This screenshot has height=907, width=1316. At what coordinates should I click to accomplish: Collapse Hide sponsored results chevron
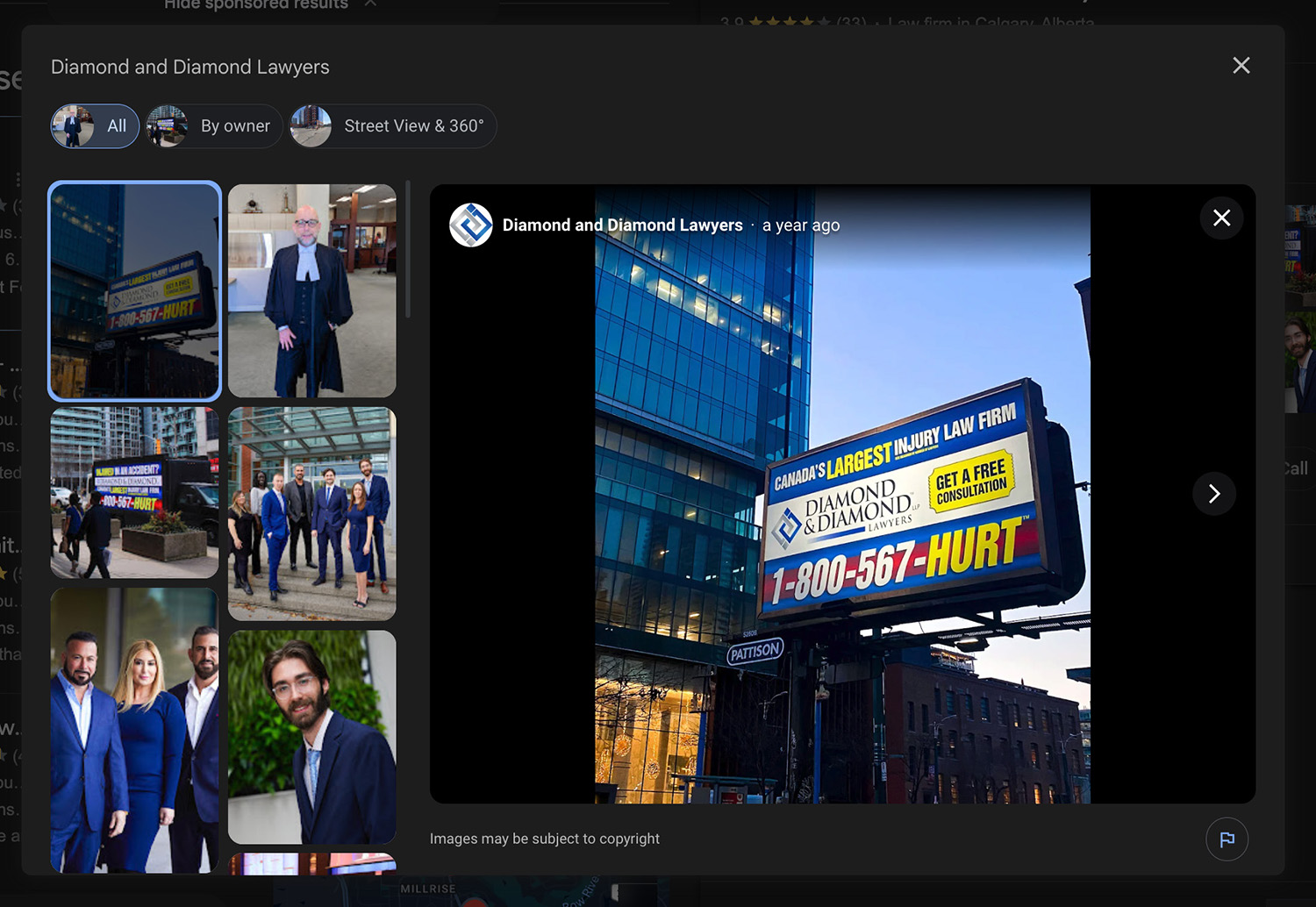pyautogui.click(x=370, y=4)
